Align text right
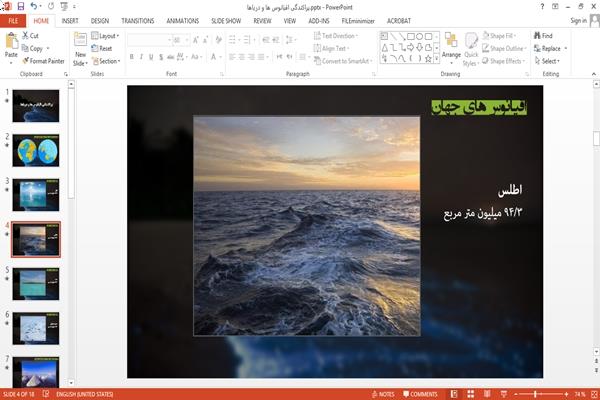The height and width of the screenshot is (400, 600). [251, 57]
